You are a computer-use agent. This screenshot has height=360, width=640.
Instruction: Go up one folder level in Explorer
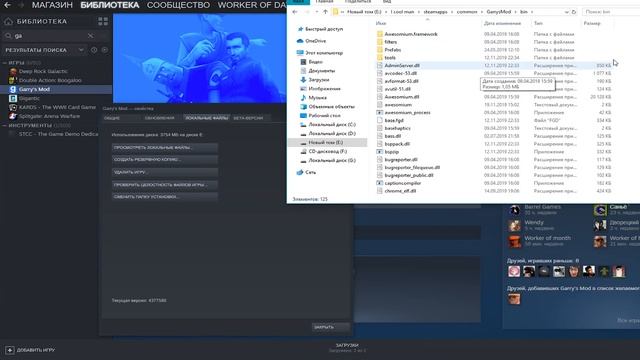(x=325, y=12)
